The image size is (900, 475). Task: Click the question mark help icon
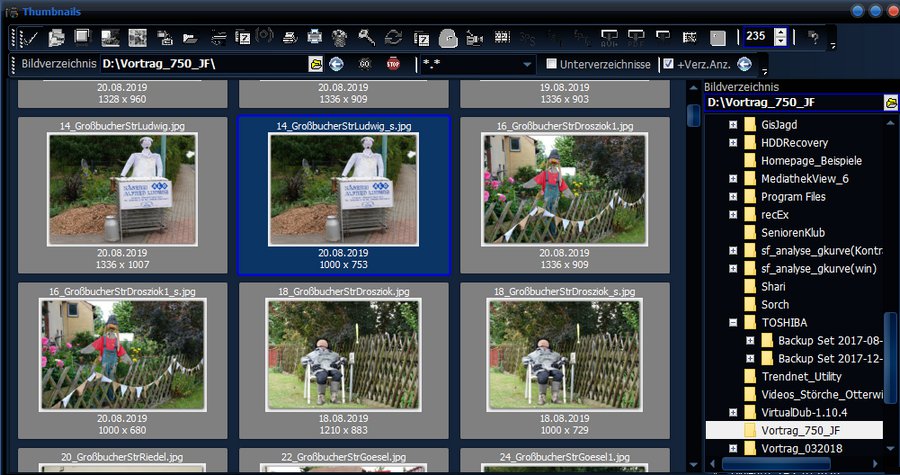coord(813,38)
